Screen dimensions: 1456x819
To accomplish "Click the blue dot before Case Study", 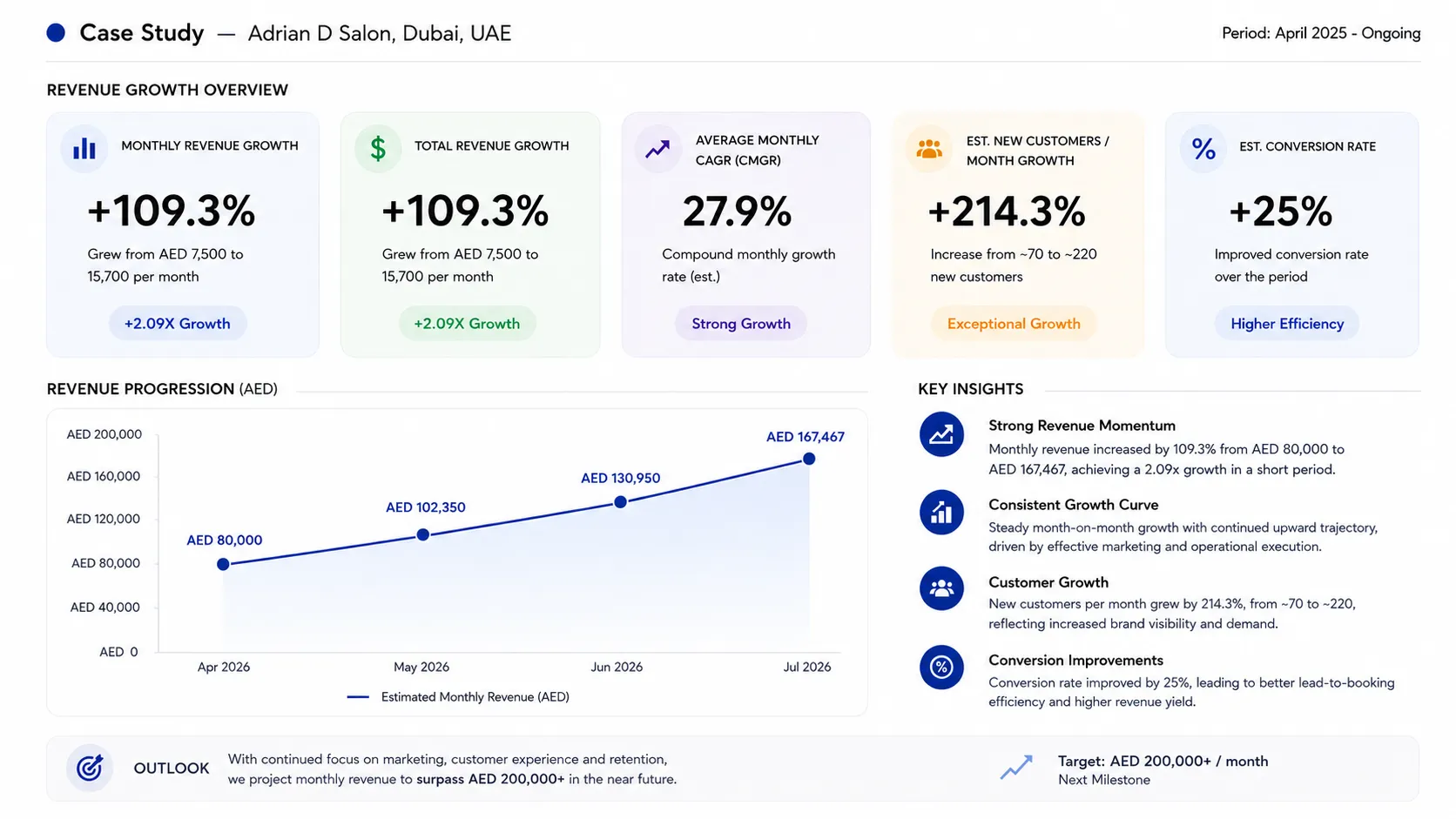I will [56, 33].
